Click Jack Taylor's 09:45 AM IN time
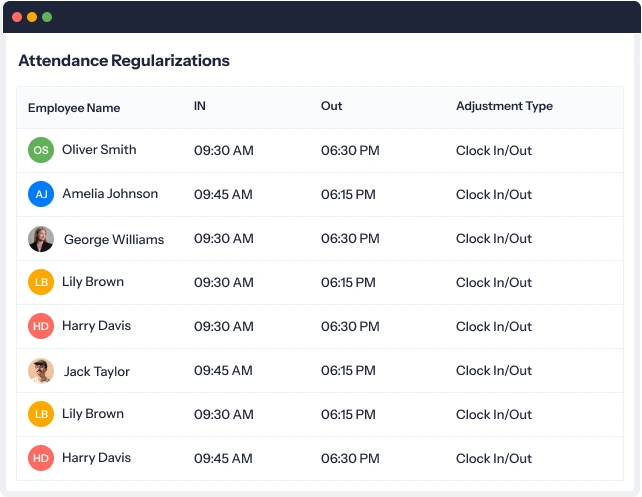Image resolution: width=642 pixels, height=497 pixels. 223,370
